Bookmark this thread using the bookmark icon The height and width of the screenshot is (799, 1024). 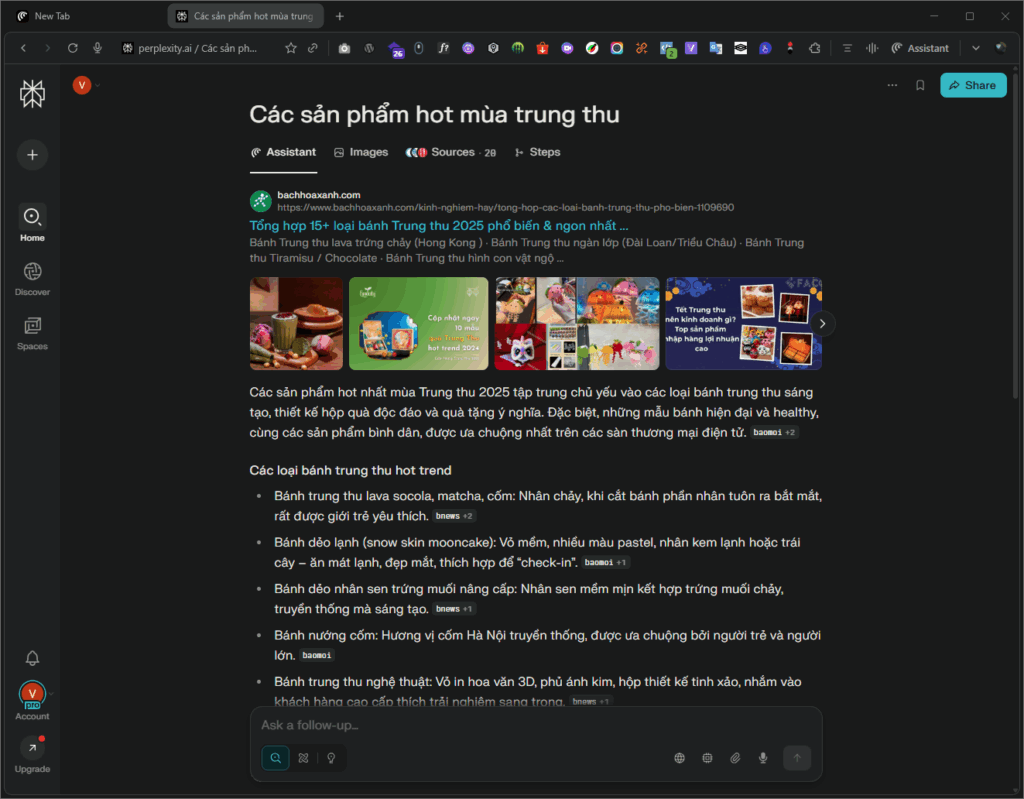[921, 85]
